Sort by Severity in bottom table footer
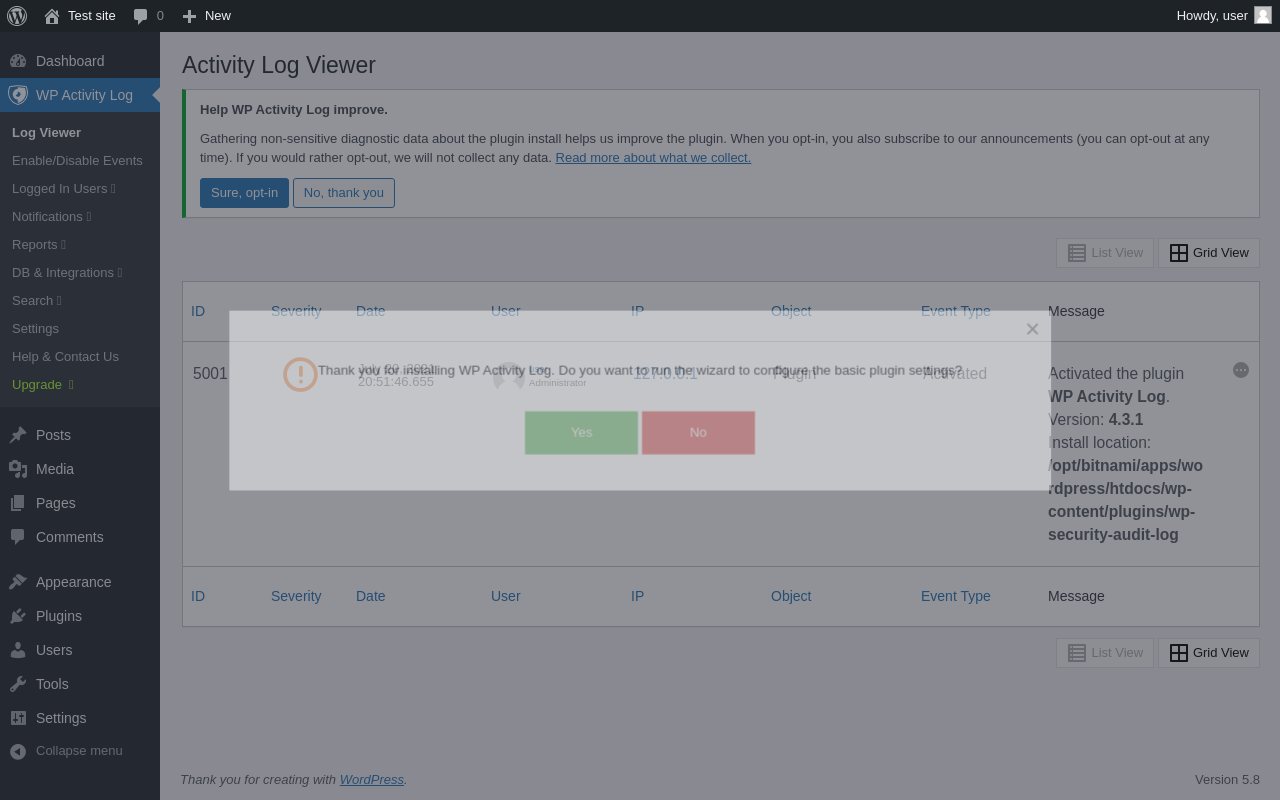Image resolution: width=1280 pixels, height=800 pixels. pos(296,596)
